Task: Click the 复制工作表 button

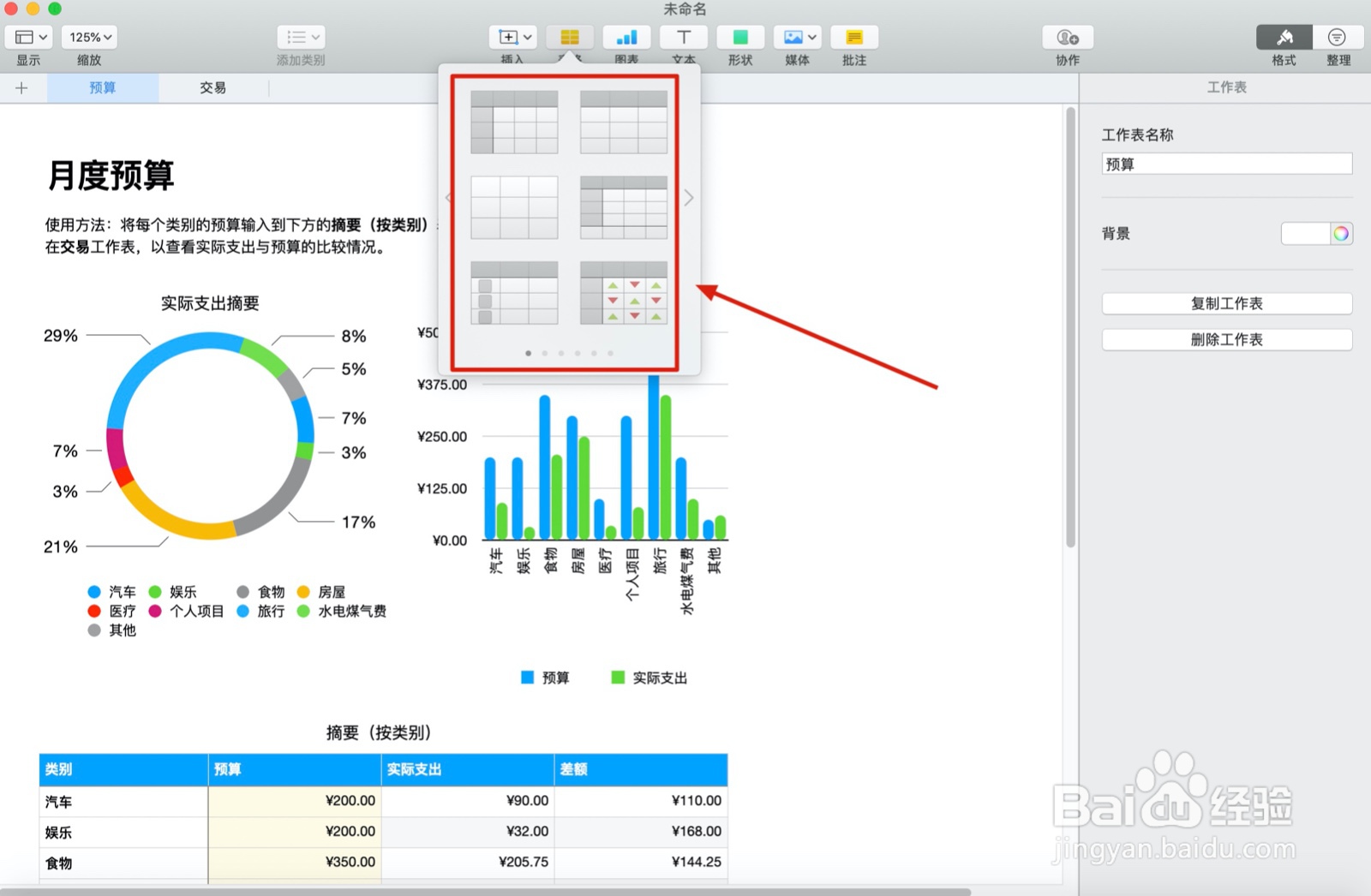Action: tap(1226, 302)
